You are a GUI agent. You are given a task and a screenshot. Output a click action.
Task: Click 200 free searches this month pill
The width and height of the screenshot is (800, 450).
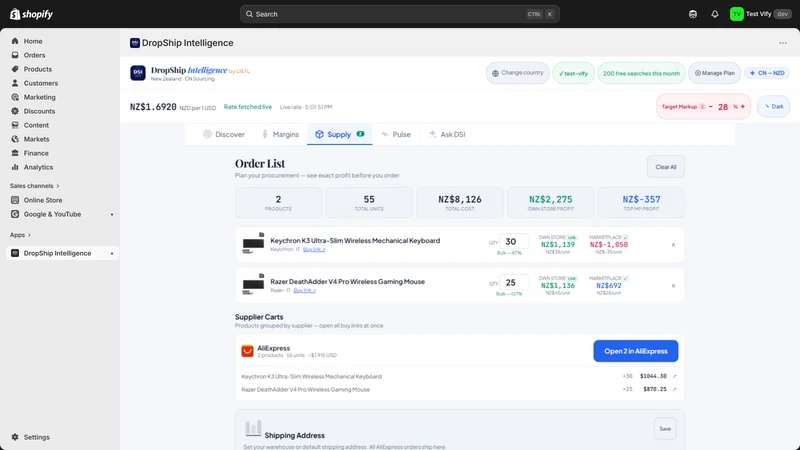(641, 73)
